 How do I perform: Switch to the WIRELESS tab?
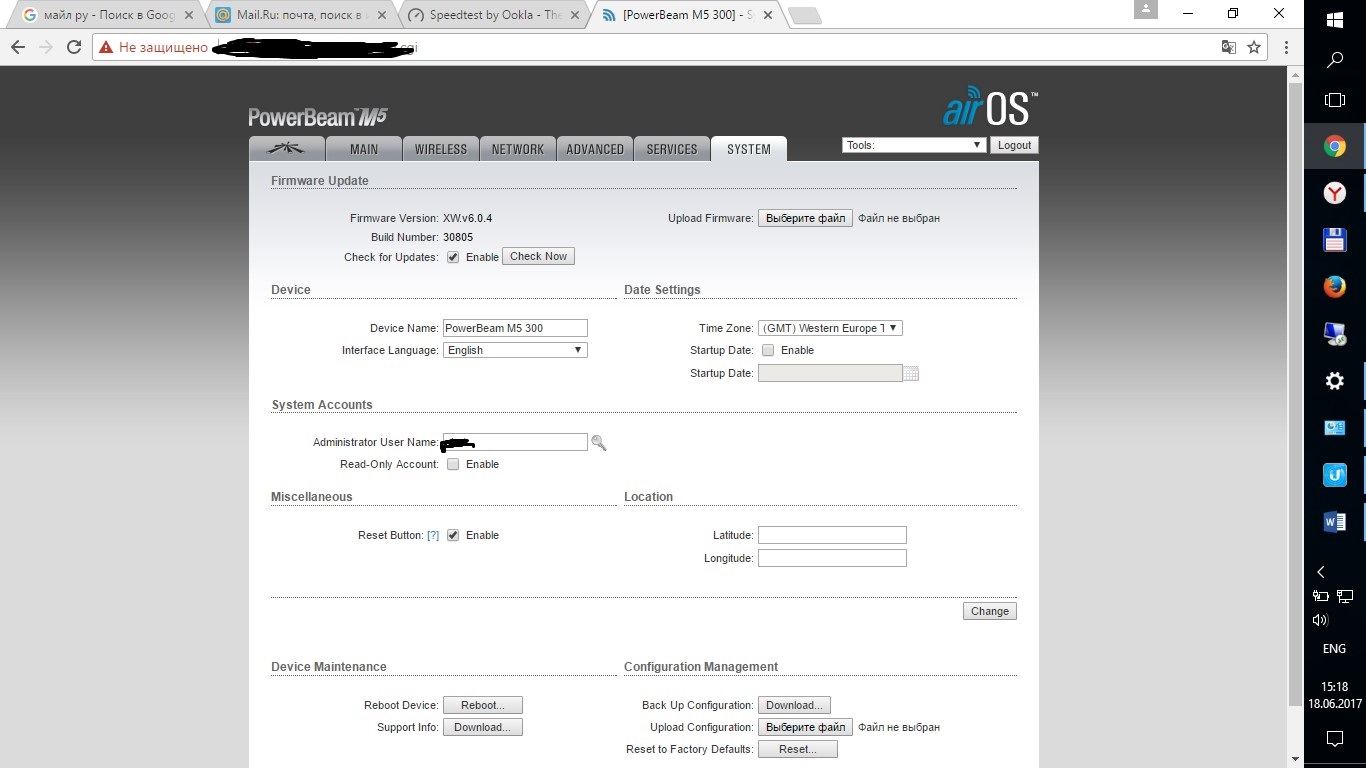[441, 149]
